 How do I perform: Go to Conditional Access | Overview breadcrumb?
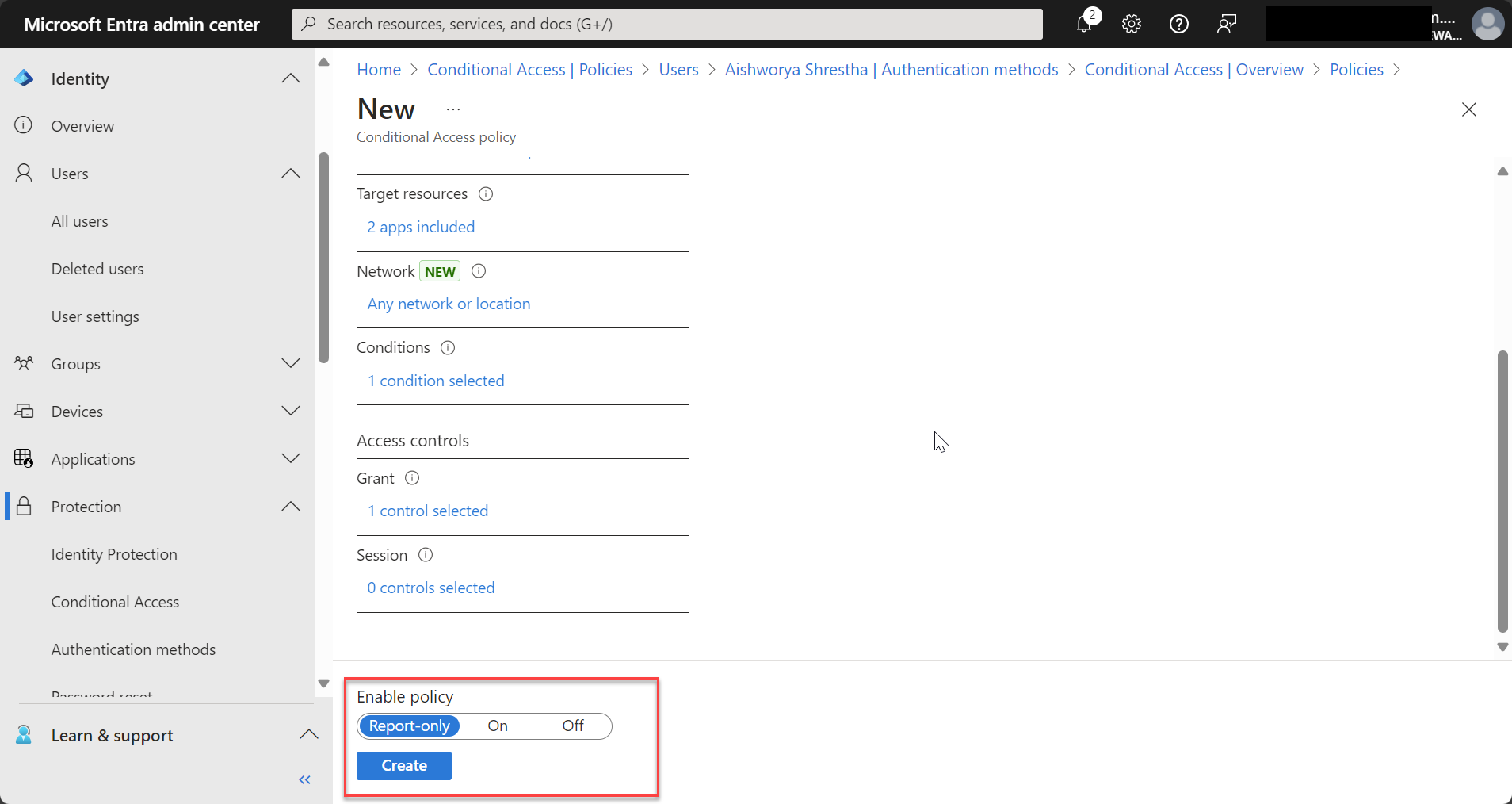click(1193, 70)
